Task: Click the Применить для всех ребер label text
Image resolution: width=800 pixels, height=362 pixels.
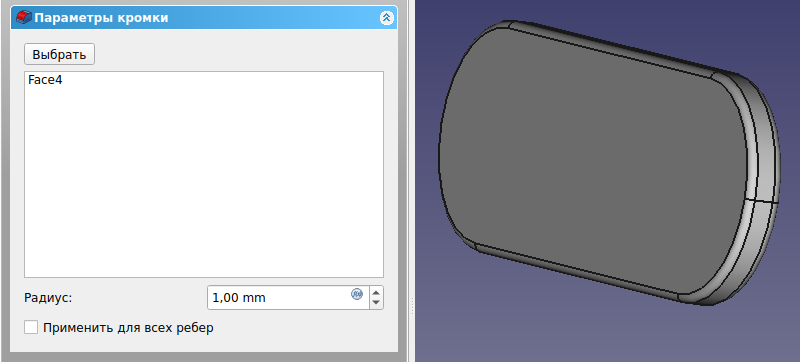Action: [x=128, y=328]
